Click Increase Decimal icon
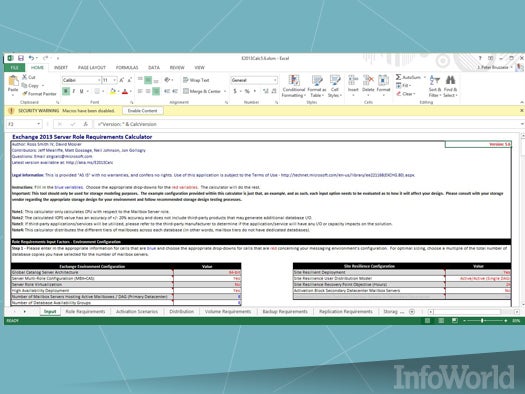 [266, 91]
